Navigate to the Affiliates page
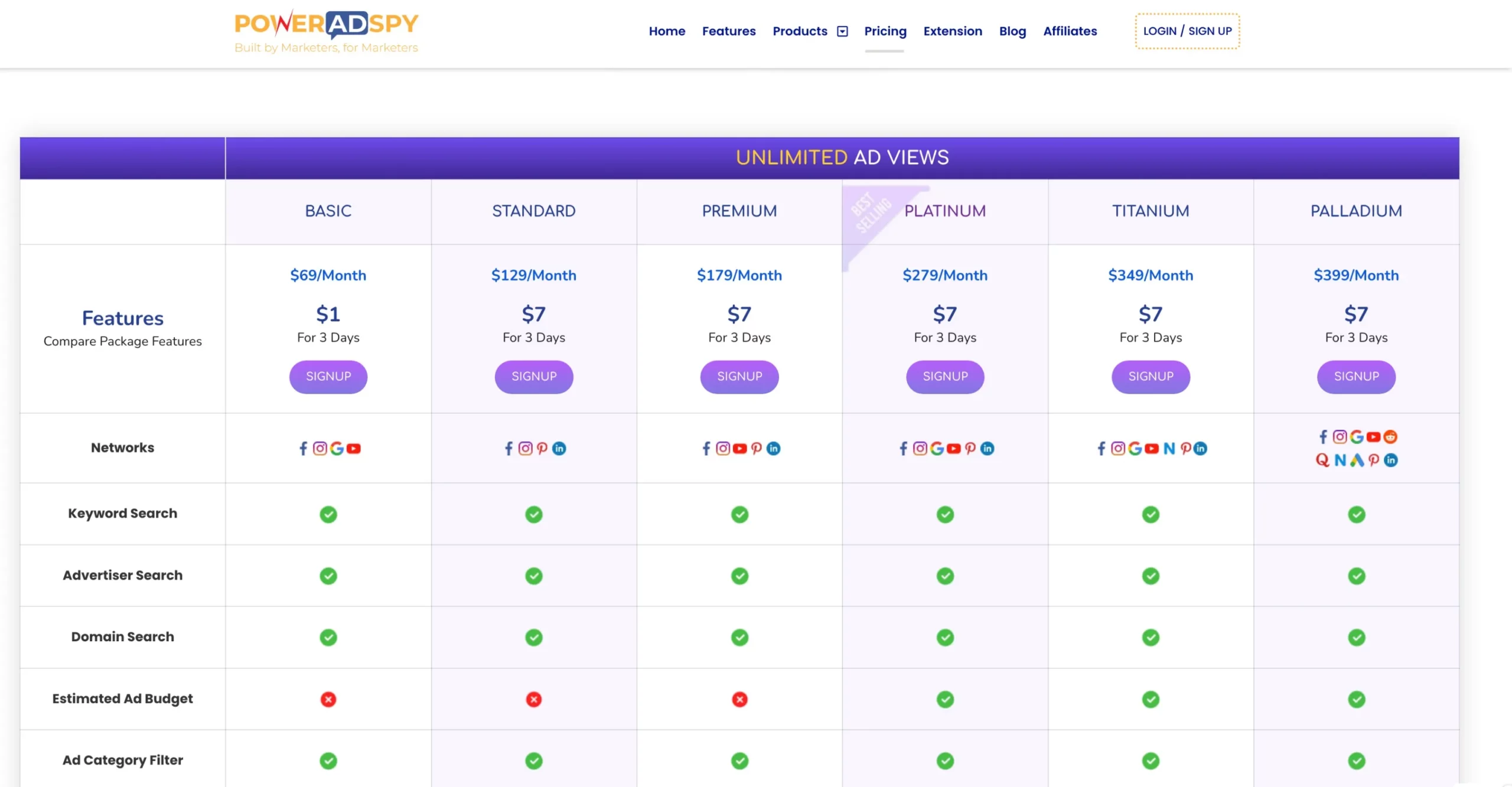 pyautogui.click(x=1070, y=31)
